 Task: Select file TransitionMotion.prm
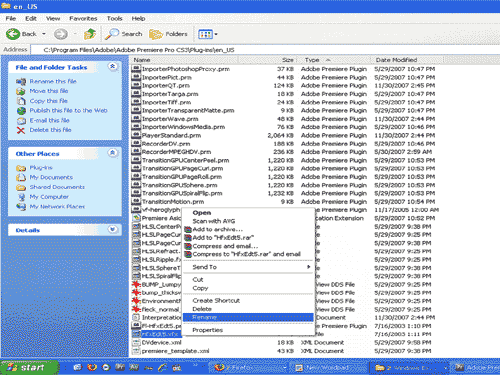173,202
